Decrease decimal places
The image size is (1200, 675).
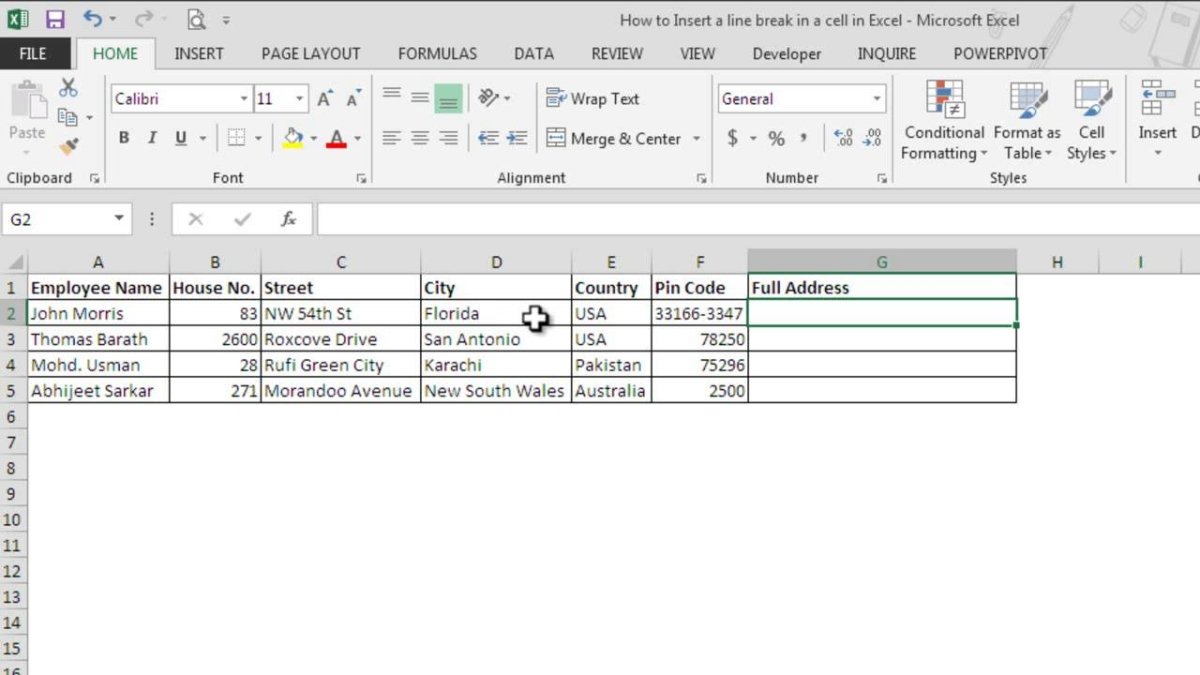pyautogui.click(x=872, y=138)
